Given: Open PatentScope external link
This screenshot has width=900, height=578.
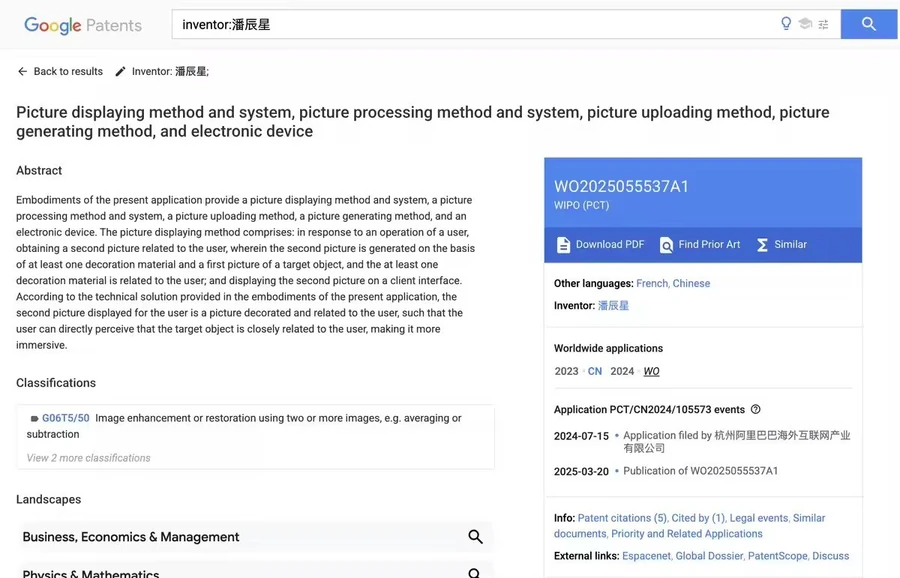Looking at the screenshot, I should click(777, 556).
